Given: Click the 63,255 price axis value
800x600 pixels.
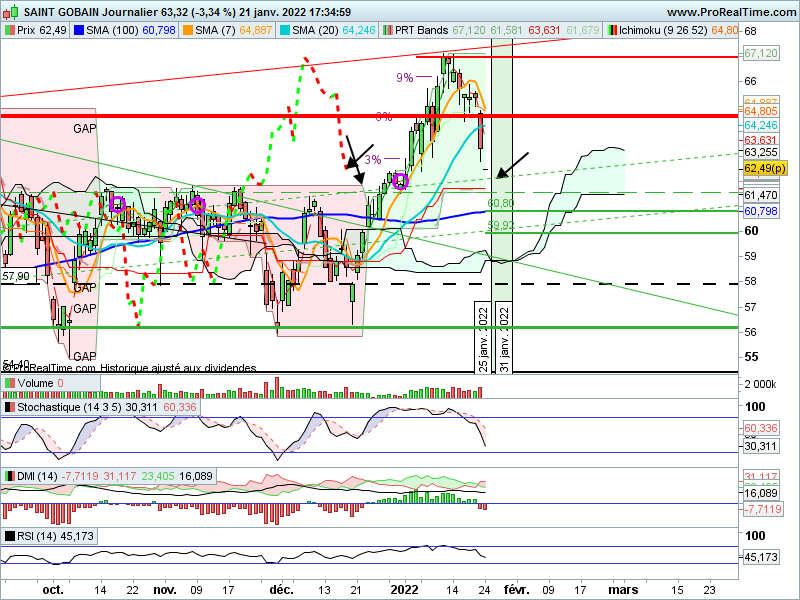Looking at the screenshot, I should coord(761,152).
